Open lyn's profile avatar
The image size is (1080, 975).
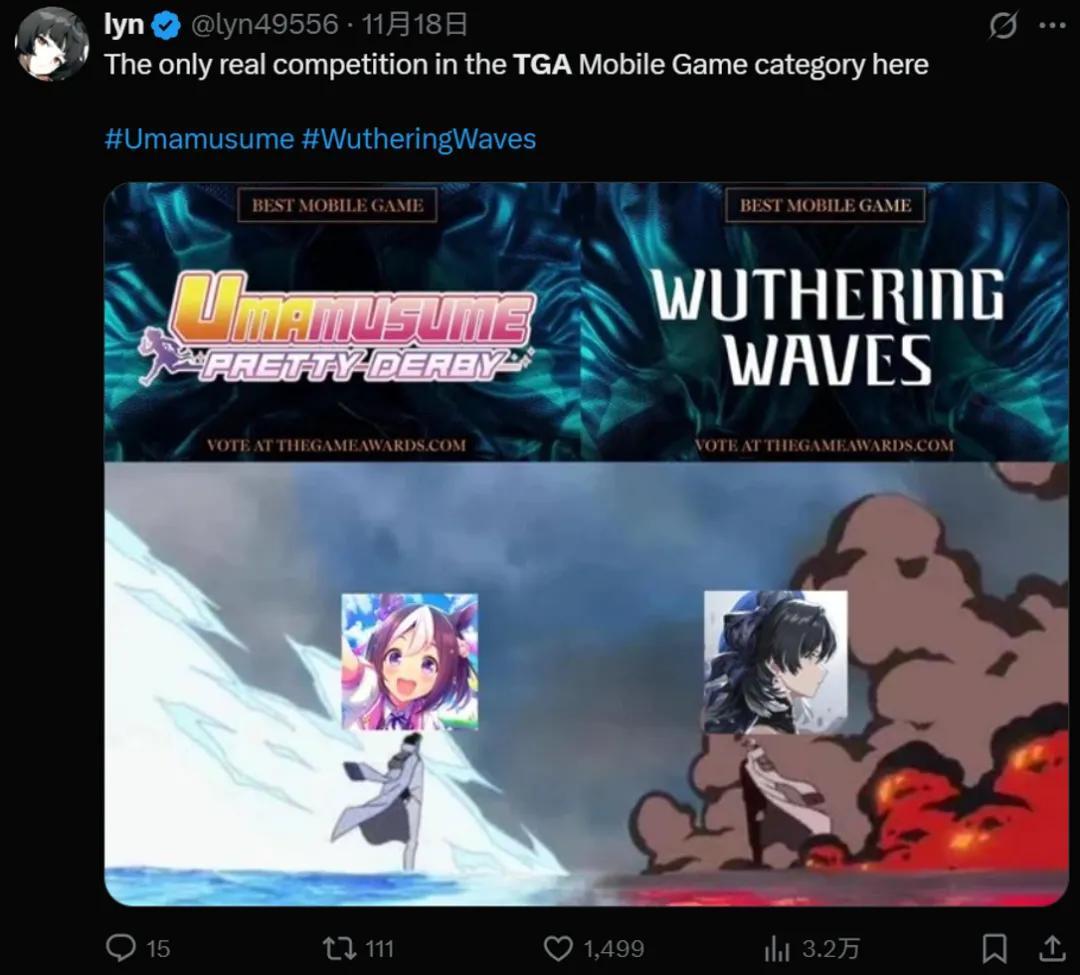(x=52, y=45)
